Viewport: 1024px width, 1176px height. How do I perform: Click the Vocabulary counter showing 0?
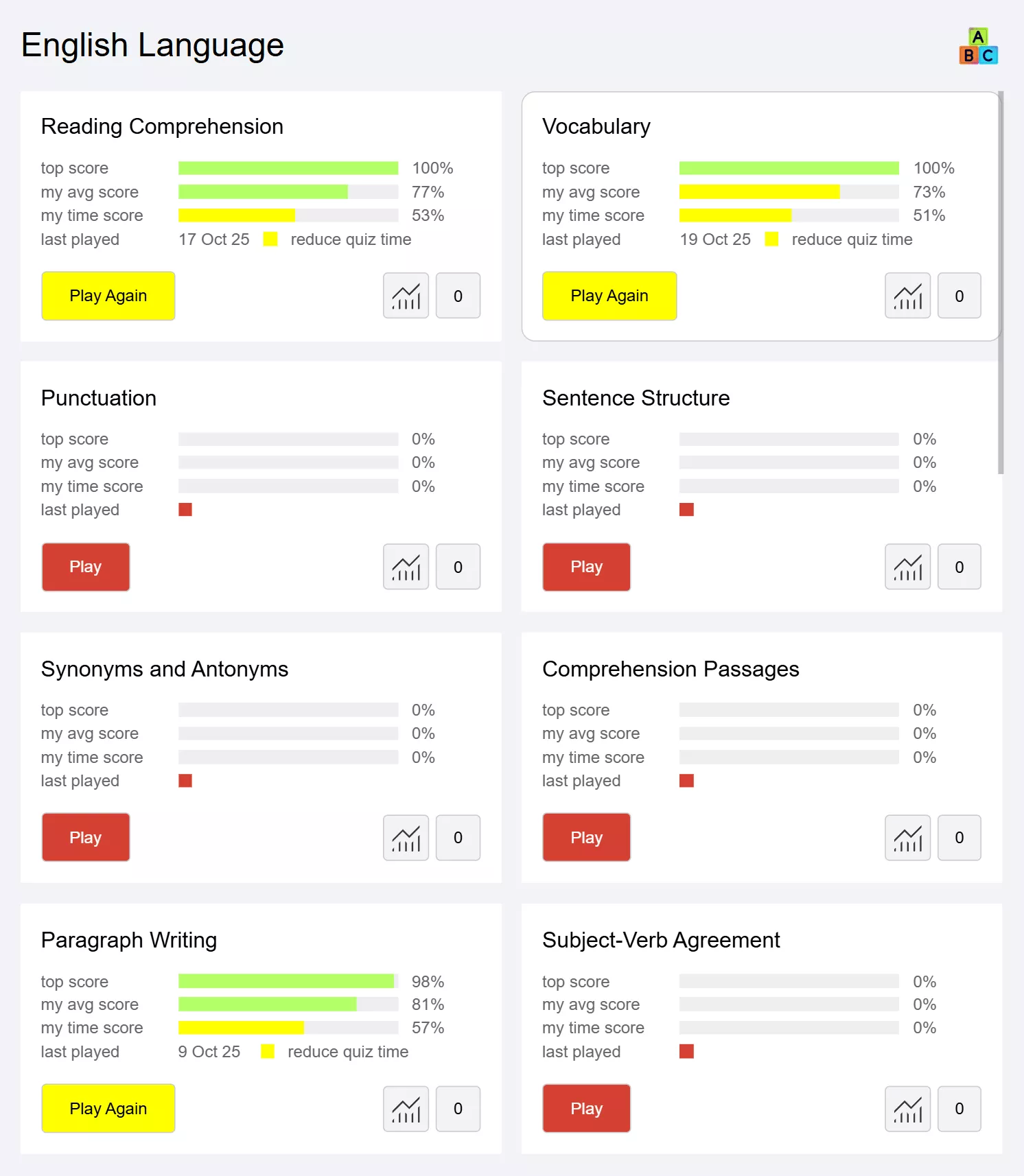959,296
